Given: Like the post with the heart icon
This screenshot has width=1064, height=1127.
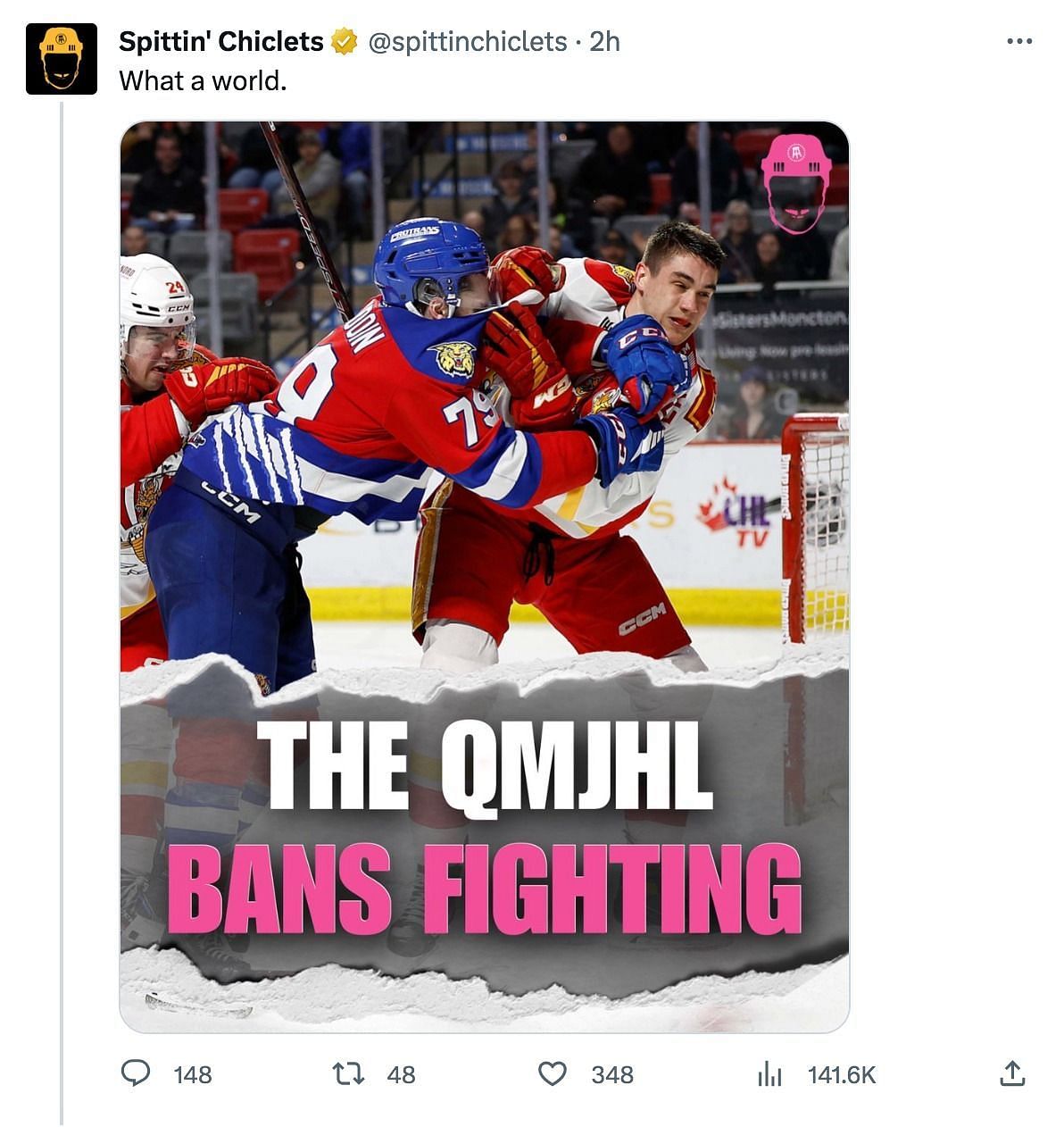Looking at the screenshot, I should tap(553, 1073).
